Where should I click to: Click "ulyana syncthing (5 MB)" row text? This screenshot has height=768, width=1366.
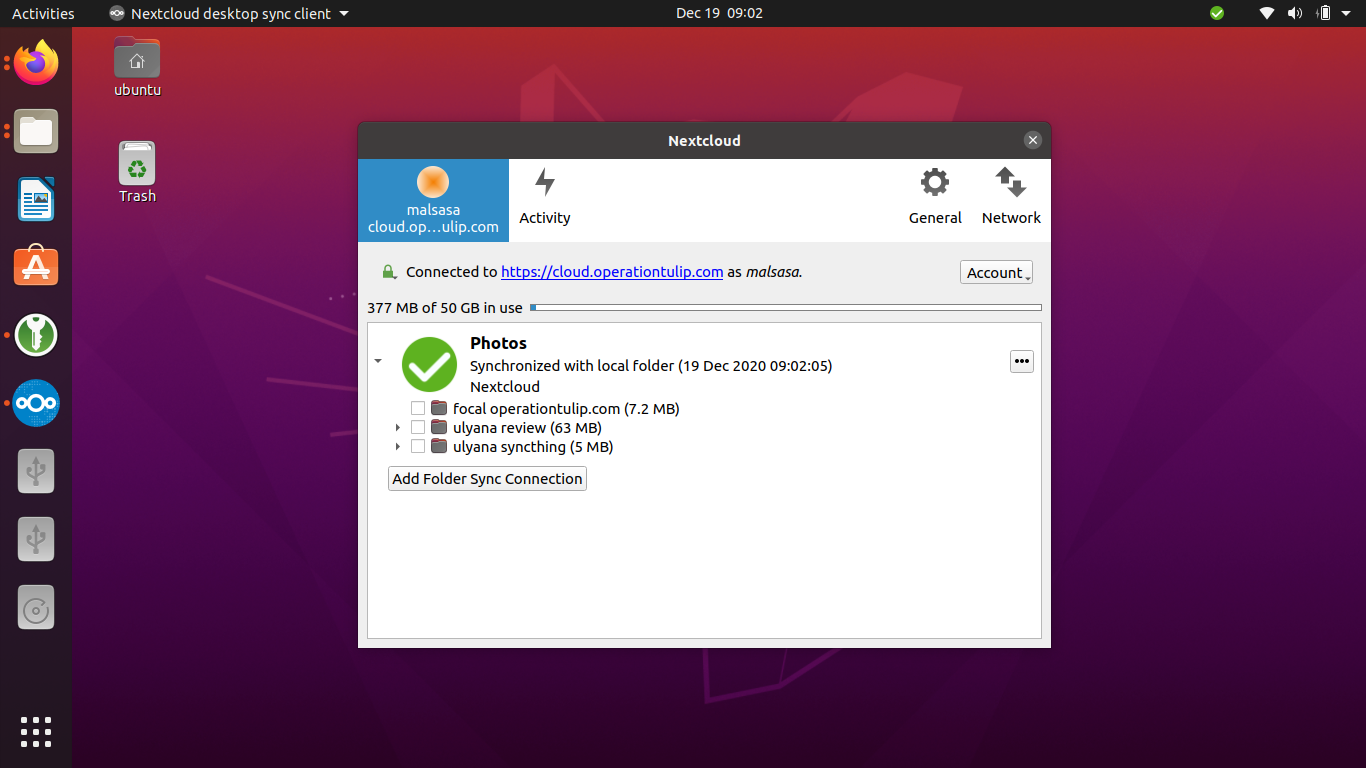533,447
